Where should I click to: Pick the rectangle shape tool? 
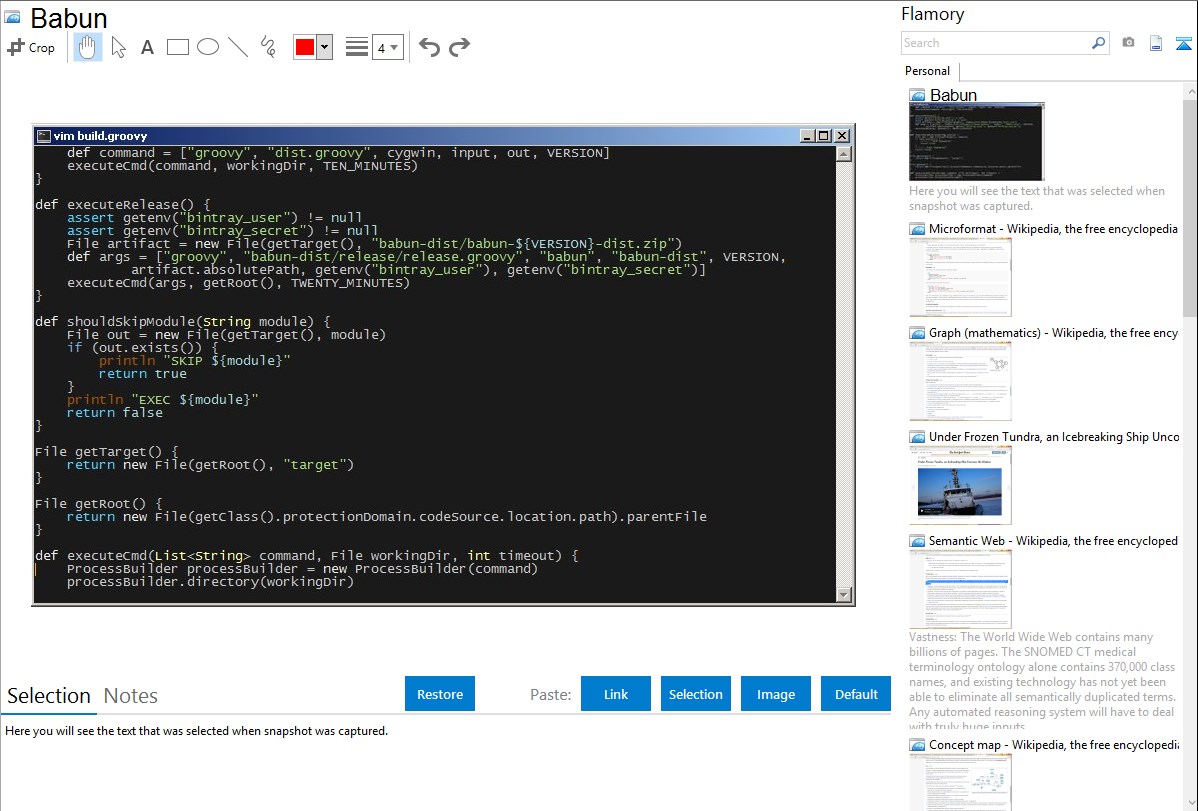177,47
